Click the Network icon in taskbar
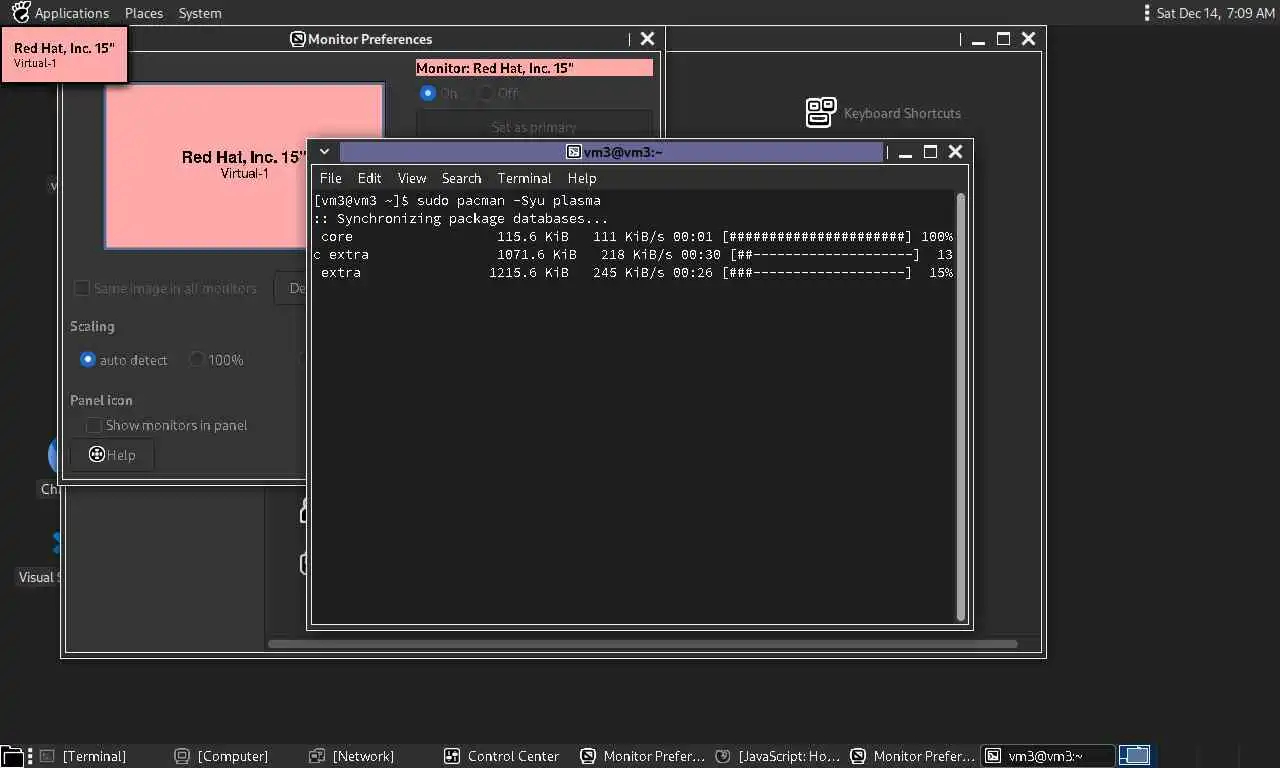 (x=317, y=756)
